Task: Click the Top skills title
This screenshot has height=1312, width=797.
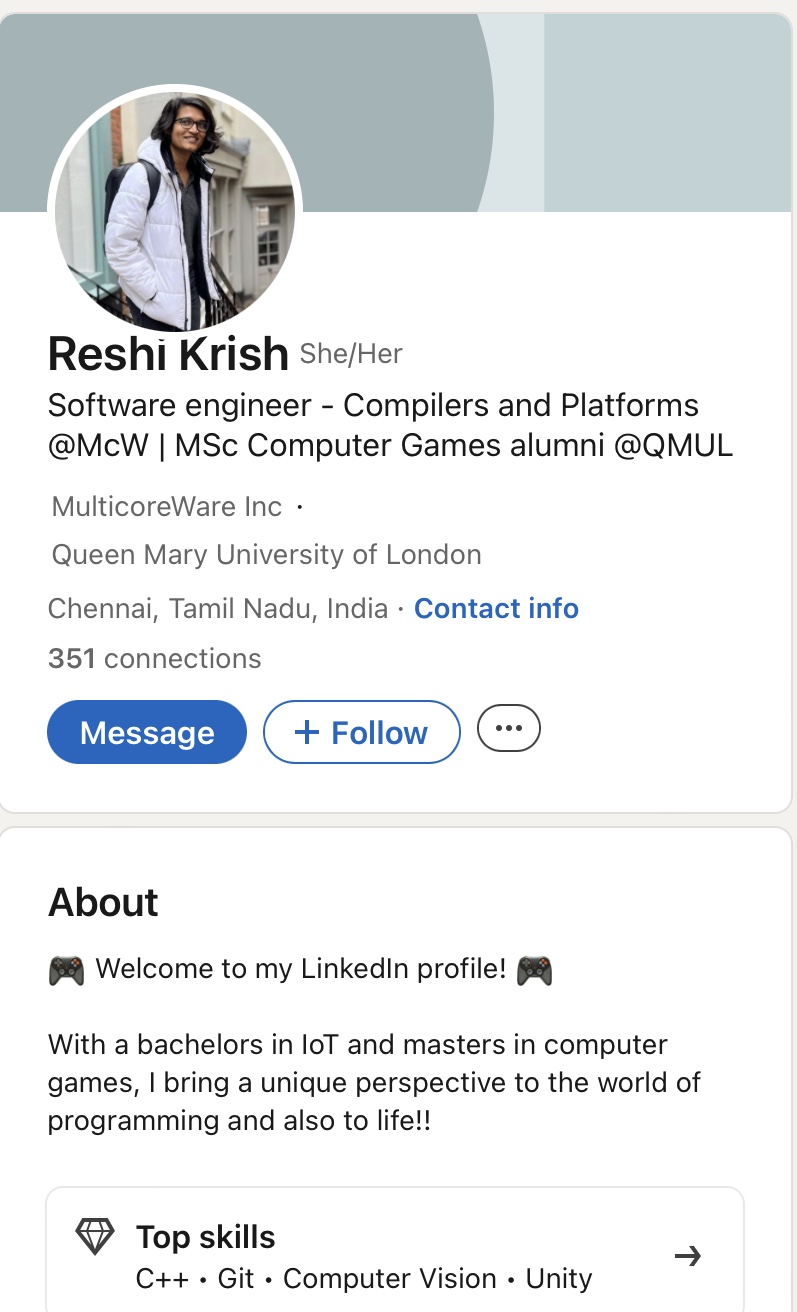Action: (x=206, y=1237)
